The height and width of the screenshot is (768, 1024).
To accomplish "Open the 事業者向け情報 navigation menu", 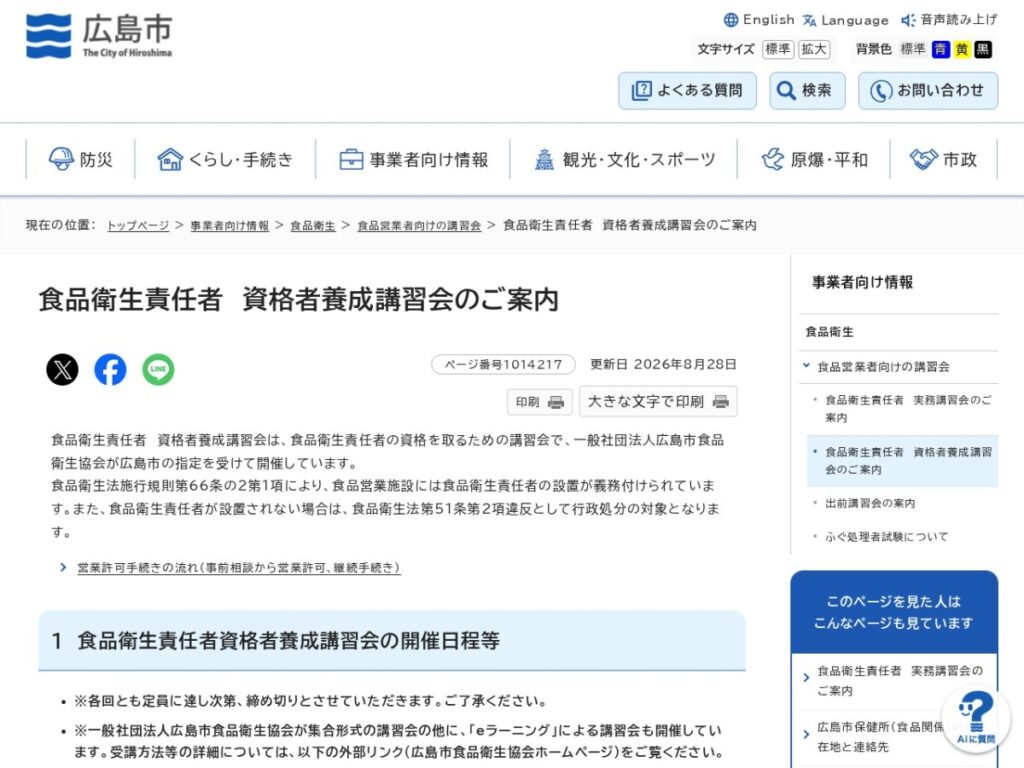I will coord(413,159).
